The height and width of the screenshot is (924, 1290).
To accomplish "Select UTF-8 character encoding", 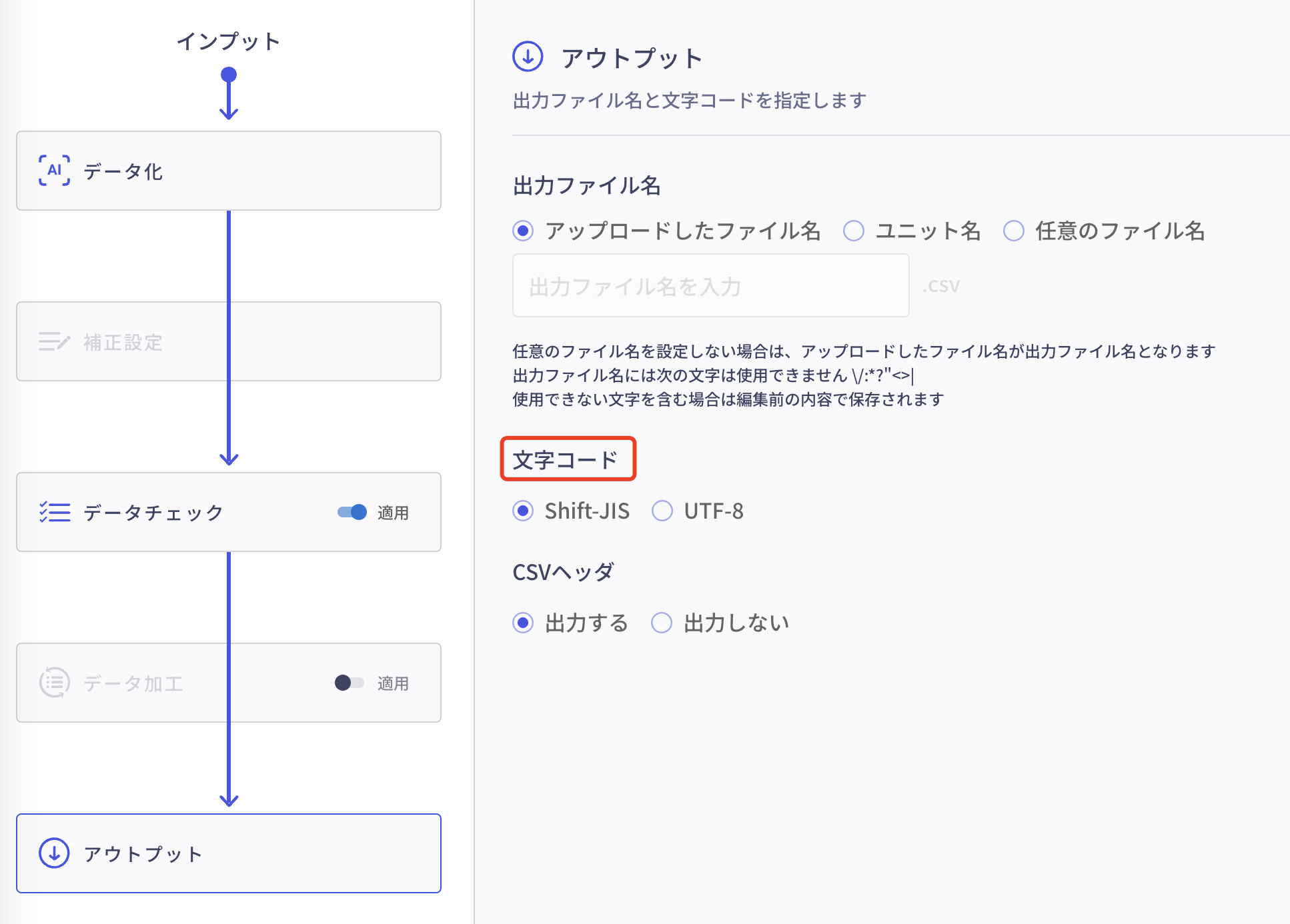I will tap(662, 511).
